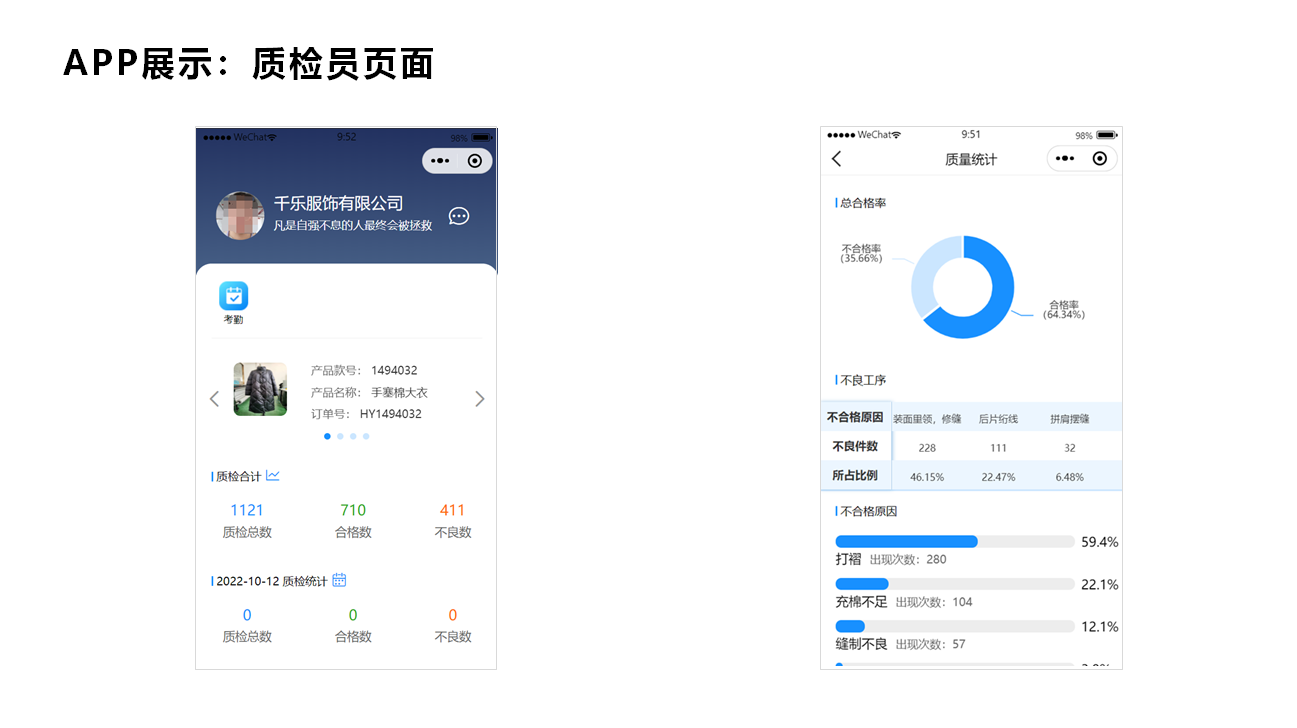The height and width of the screenshot is (728, 1297).
Task: Select the last carousel pagination dot
Action: [x=366, y=436]
